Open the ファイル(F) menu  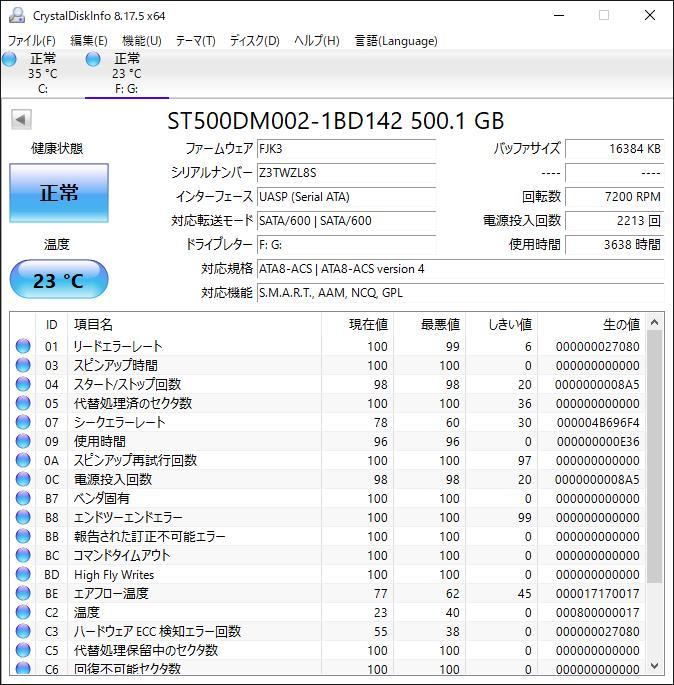(x=32, y=41)
